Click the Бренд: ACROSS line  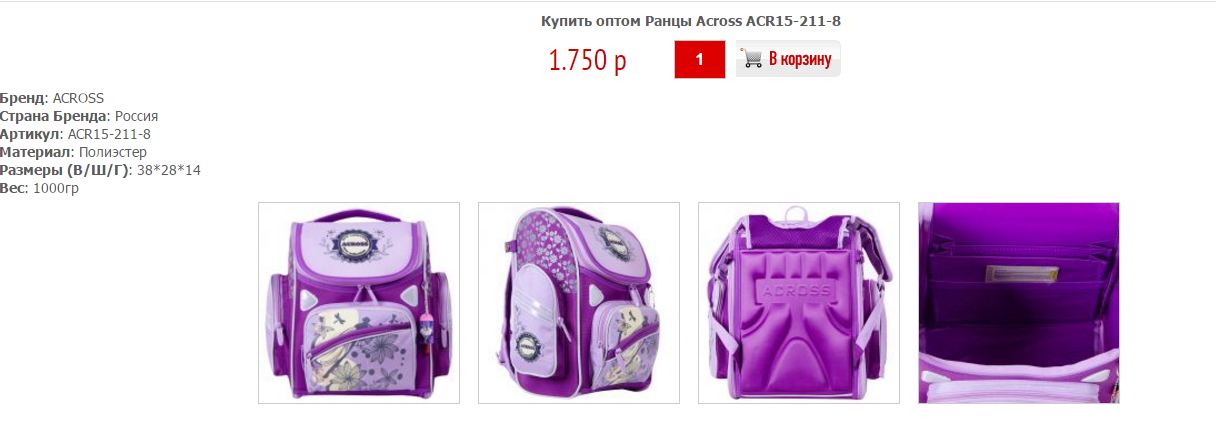pos(52,98)
